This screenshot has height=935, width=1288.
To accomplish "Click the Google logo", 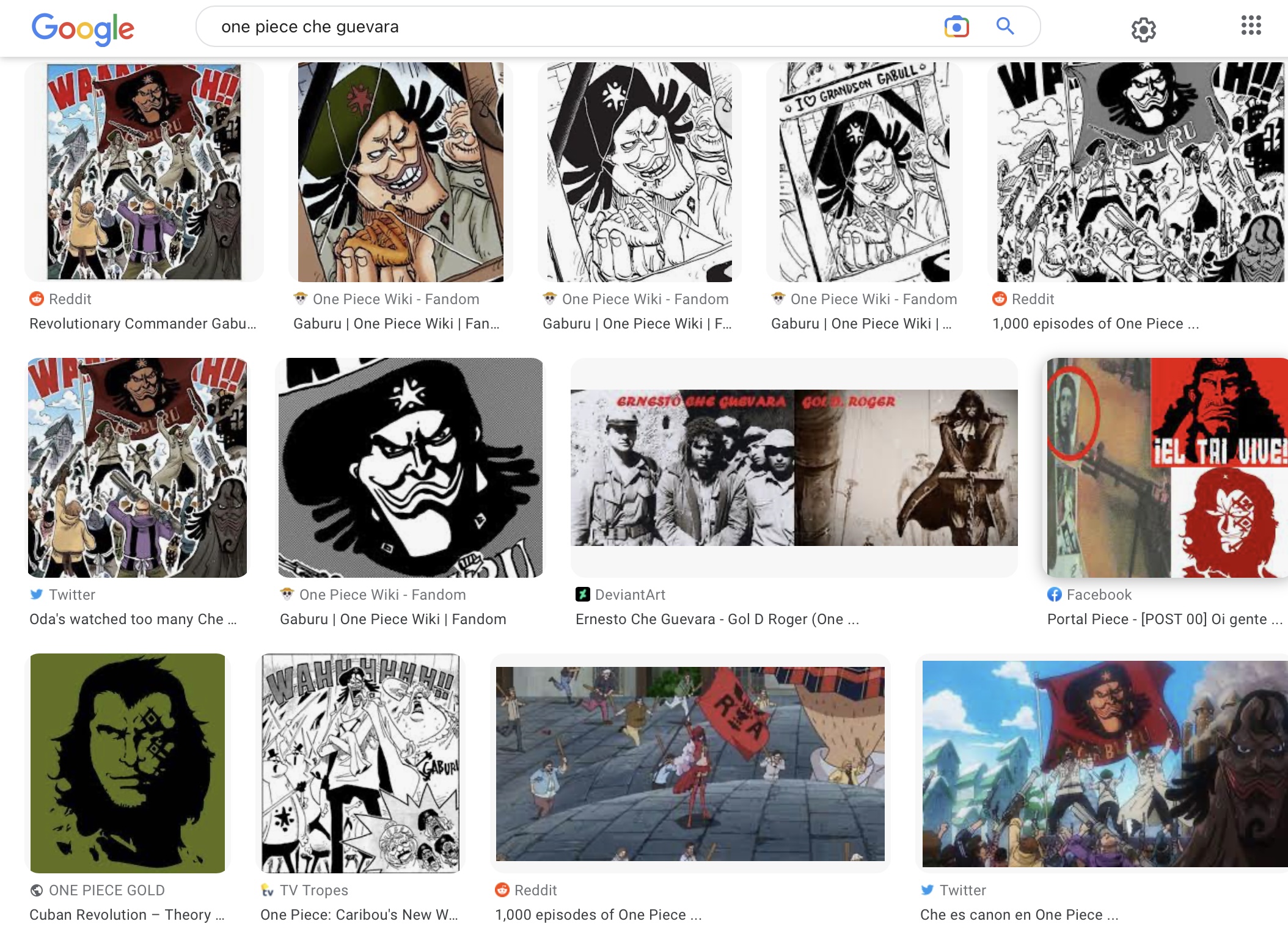I will click(x=82, y=29).
